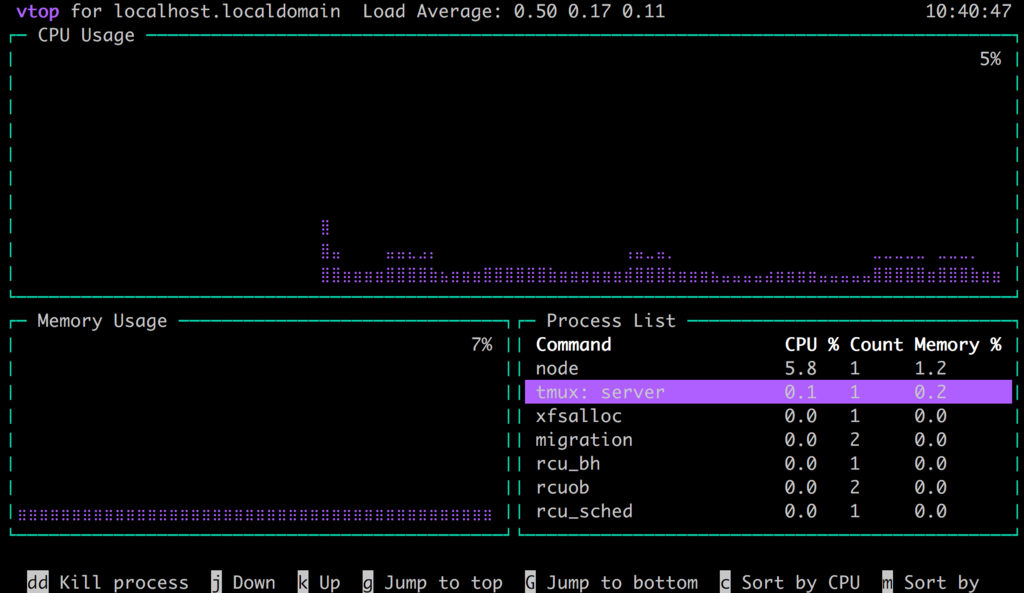
Task: Select the rcu_sched process row
Action: [x=768, y=511]
